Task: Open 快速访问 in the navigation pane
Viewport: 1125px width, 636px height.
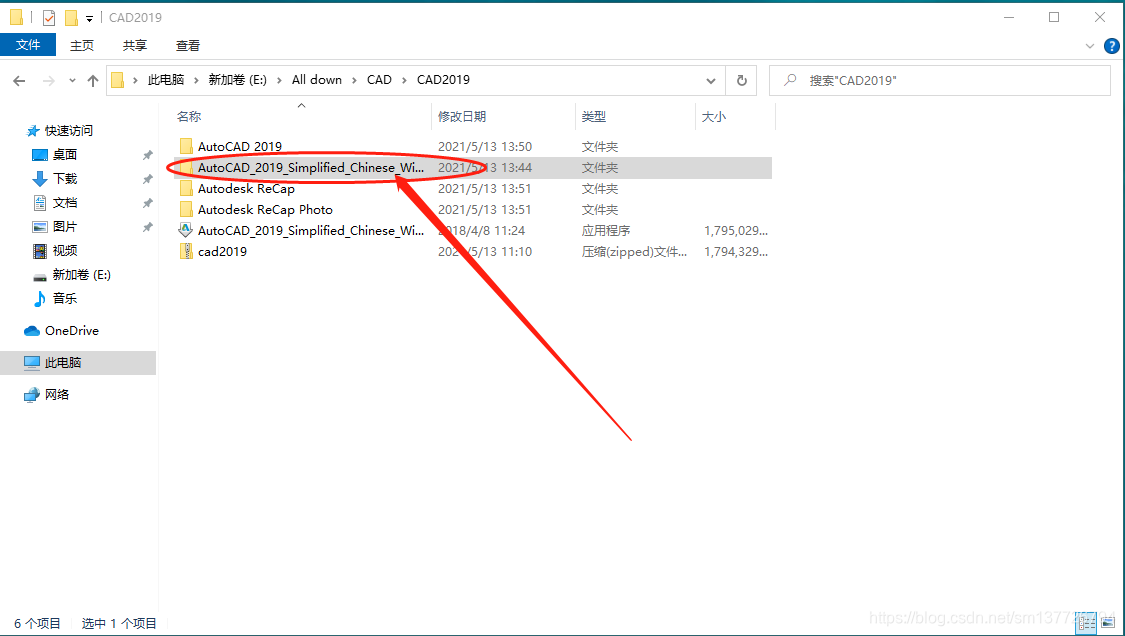Action: 69,131
